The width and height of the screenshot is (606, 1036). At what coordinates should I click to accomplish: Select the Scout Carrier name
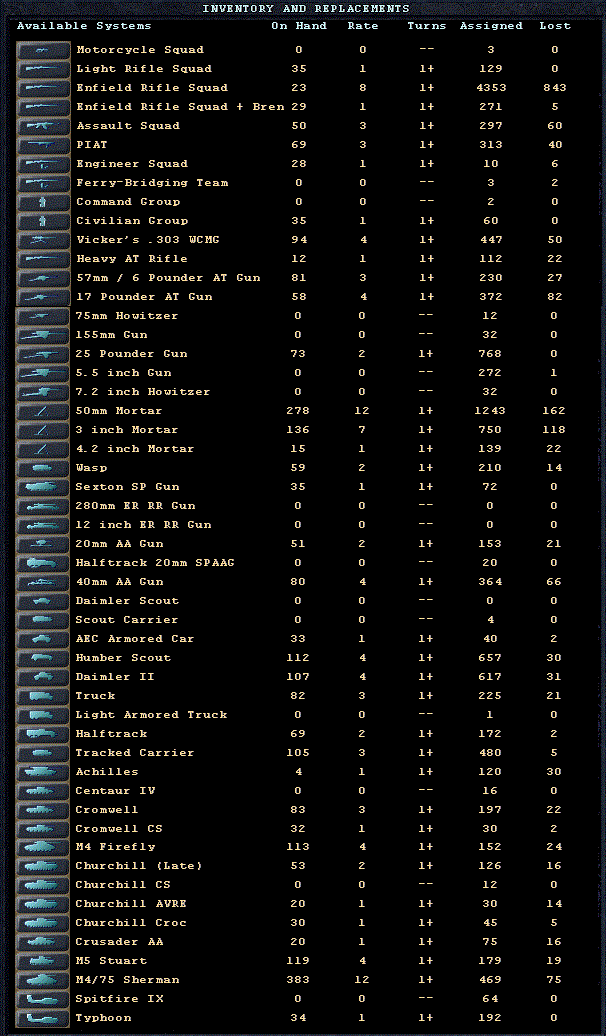(127, 620)
